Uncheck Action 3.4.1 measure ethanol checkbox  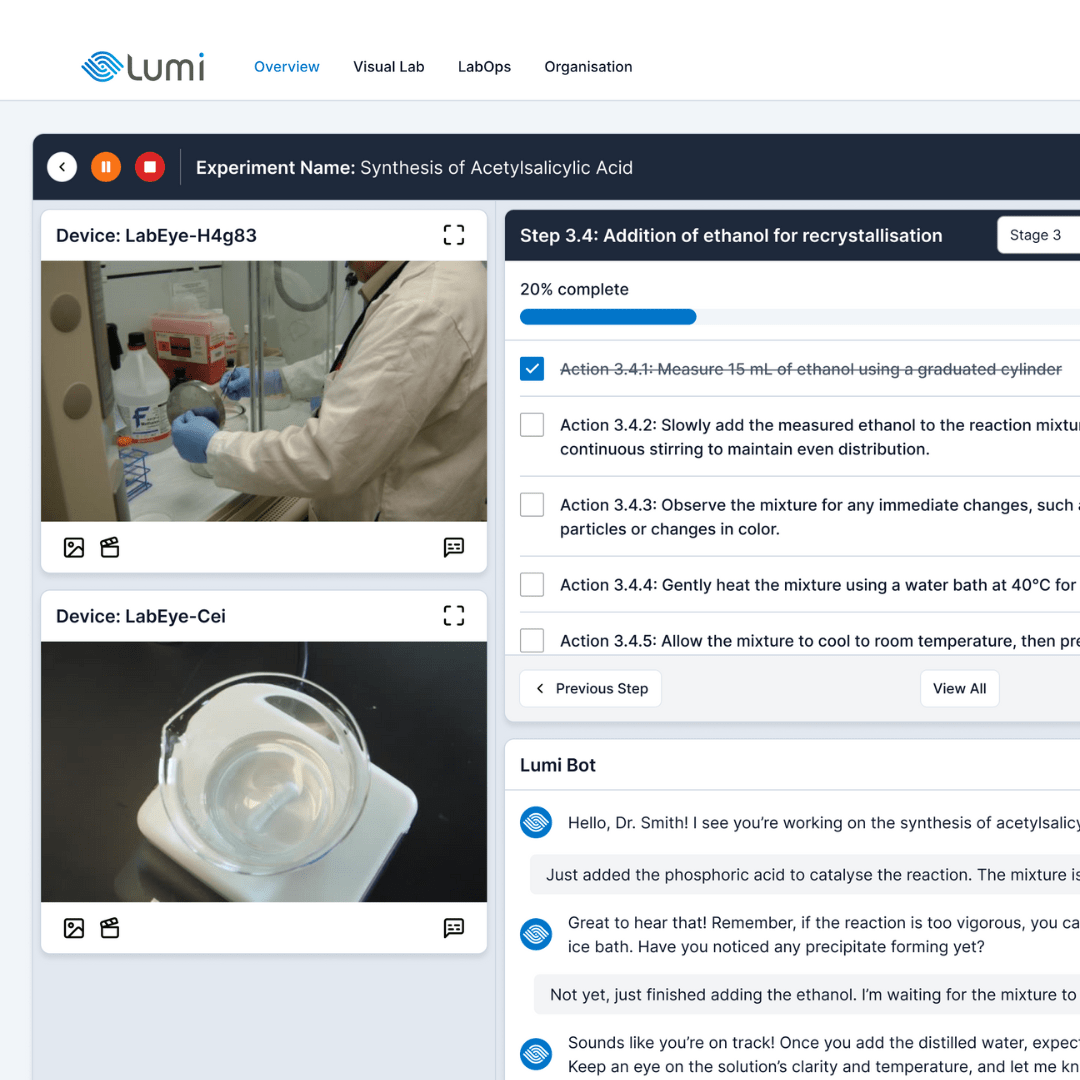[532, 368]
